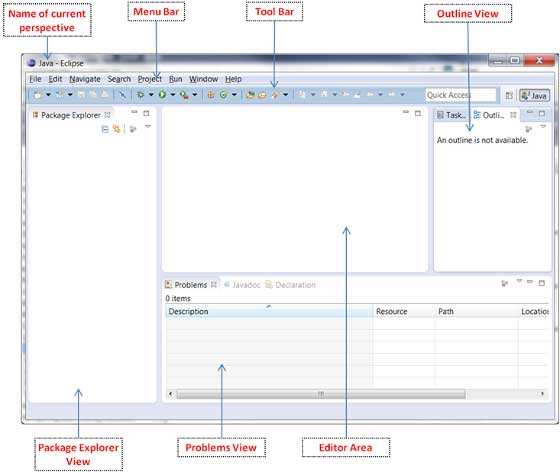The image size is (560, 472).
Task: Click the New Java Class icon
Action: [224, 95]
